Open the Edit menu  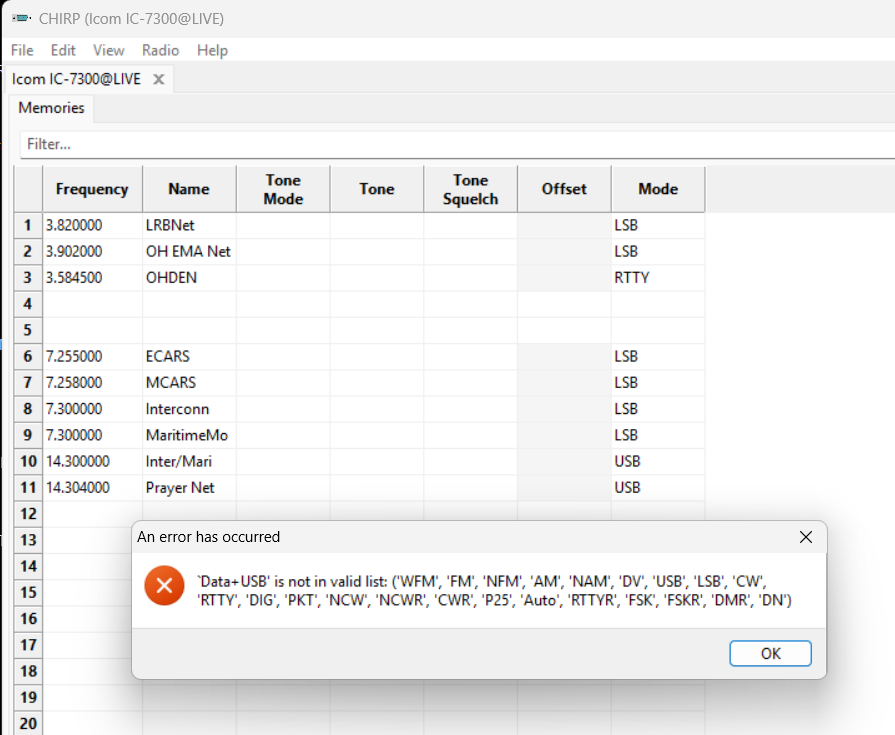[63, 50]
